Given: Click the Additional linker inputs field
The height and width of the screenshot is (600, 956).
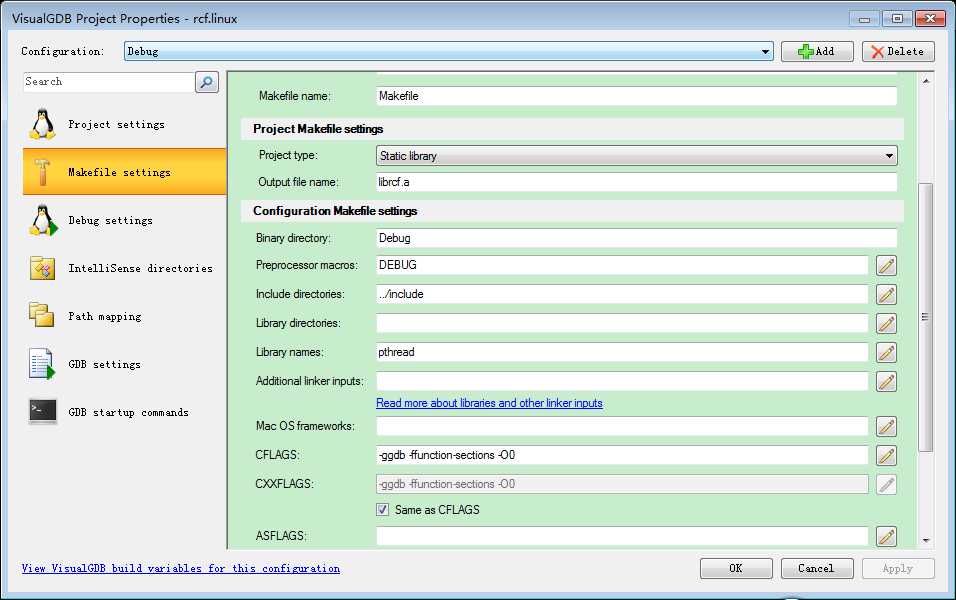Looking at the screenshot, I should (622, 381).
